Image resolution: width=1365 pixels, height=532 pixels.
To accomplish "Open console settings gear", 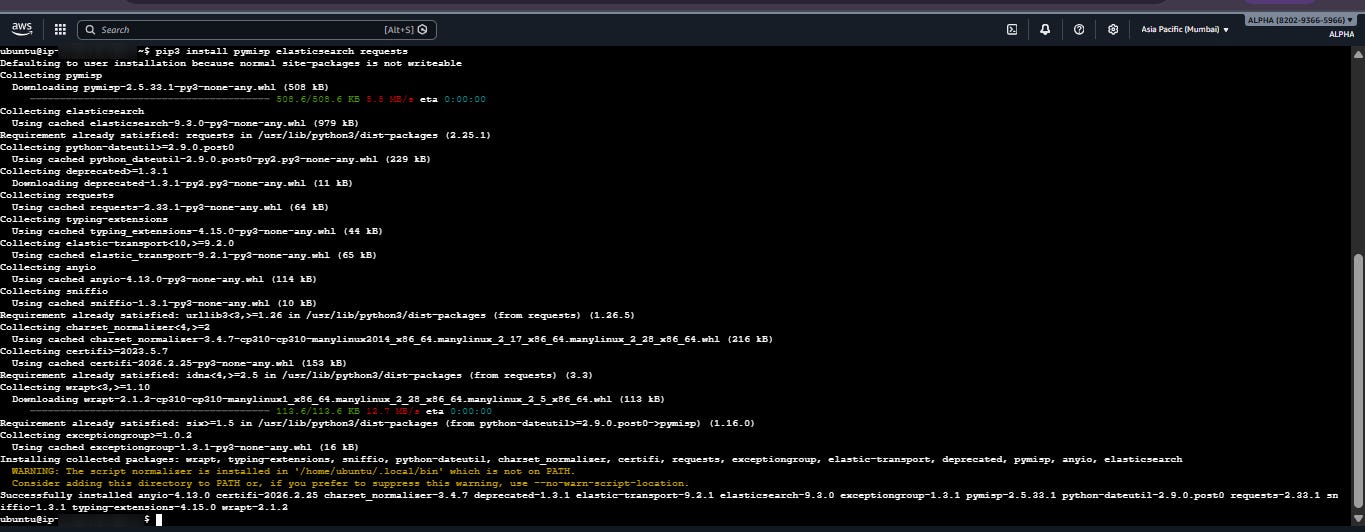I will point(1113,30).
